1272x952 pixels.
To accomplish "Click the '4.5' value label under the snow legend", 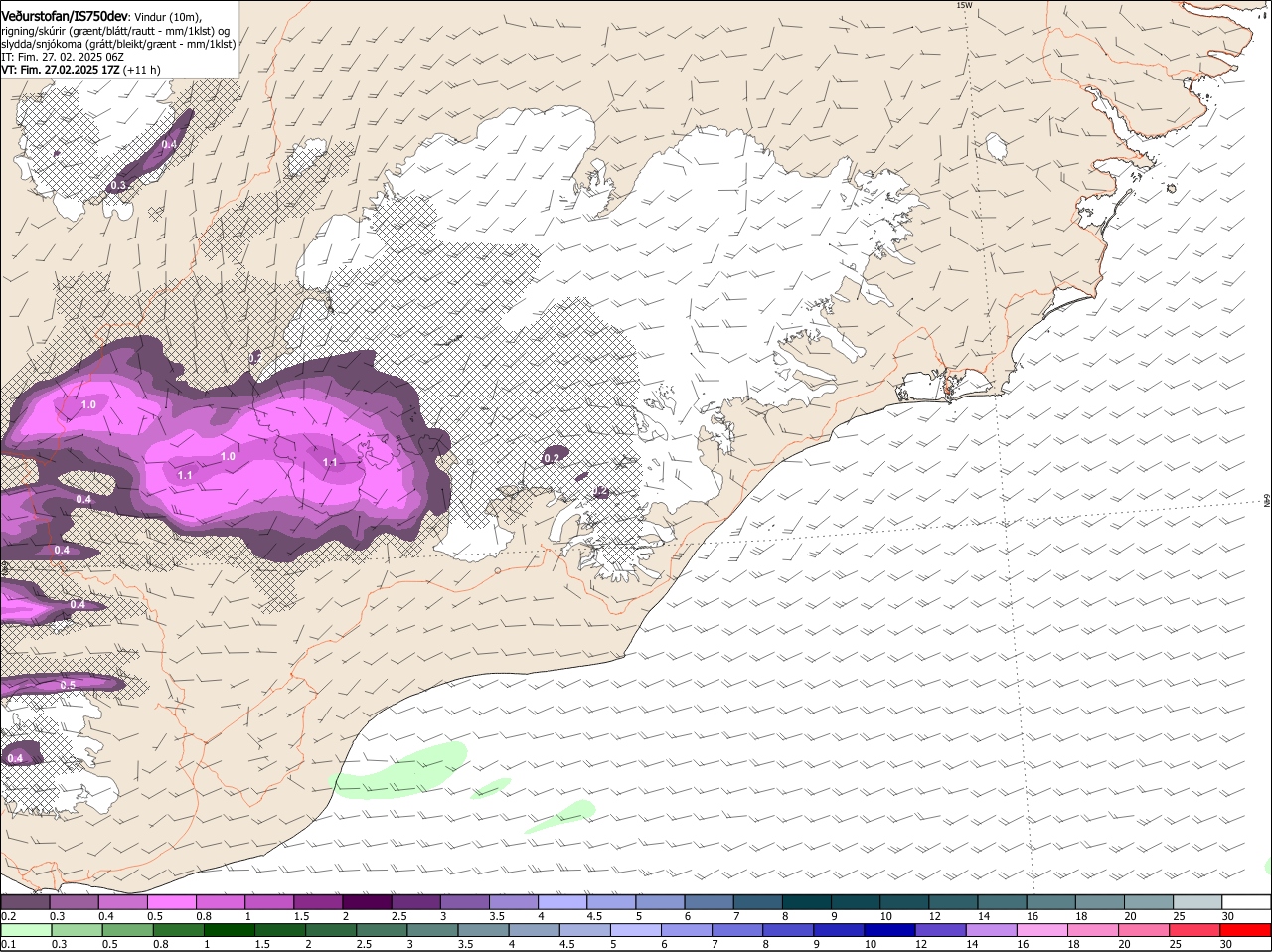I will pos(594,916).
